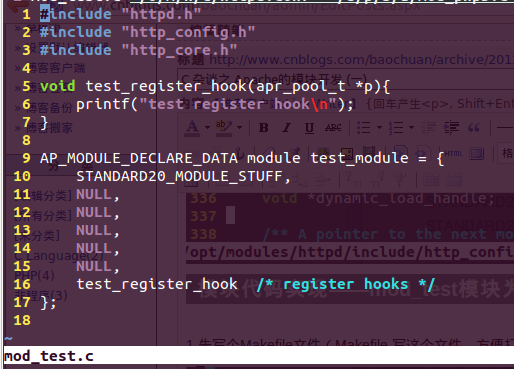This screenshot has width=514, height=369.
Task: Open 博客客户端 link in browser sidebar
Action: coord(56,68)
